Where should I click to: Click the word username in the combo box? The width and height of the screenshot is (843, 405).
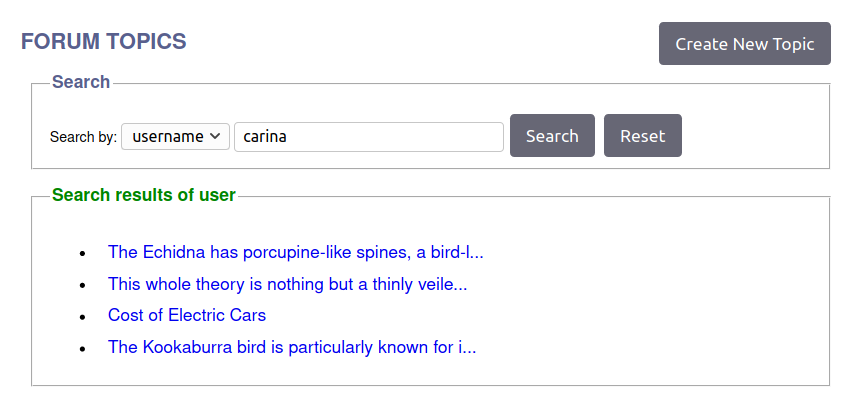pos(168,137)
